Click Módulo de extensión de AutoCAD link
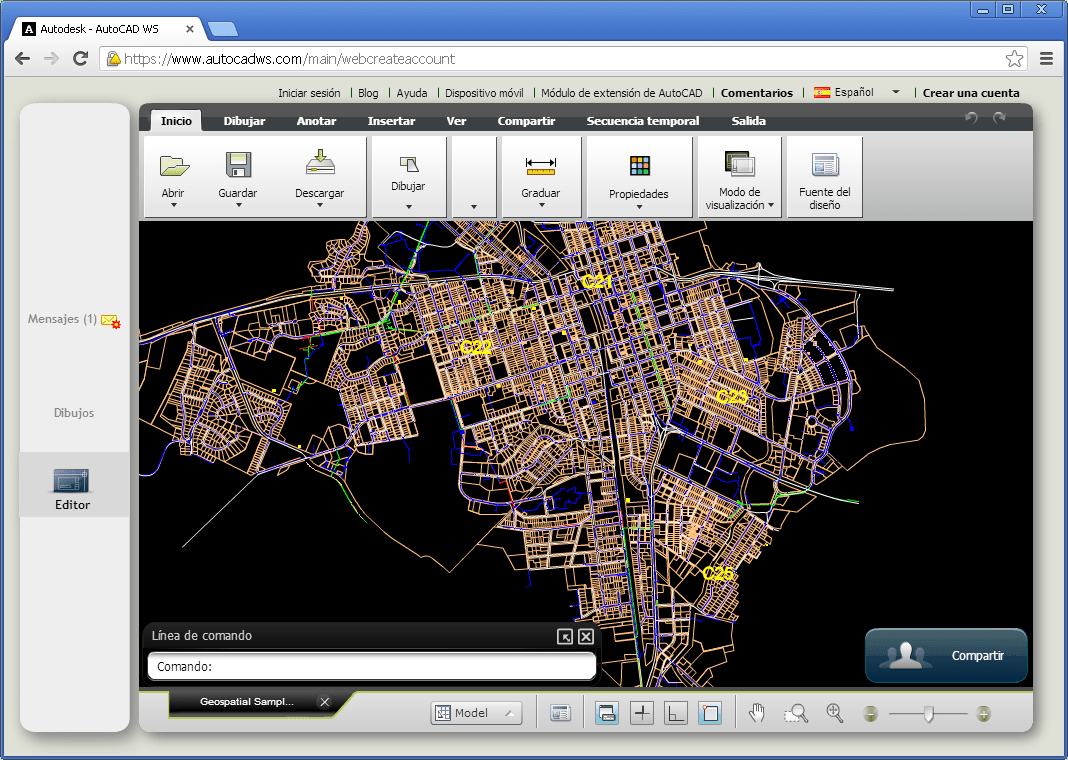The width and height of the screenshot is (1068, 760). coord(621,93)
